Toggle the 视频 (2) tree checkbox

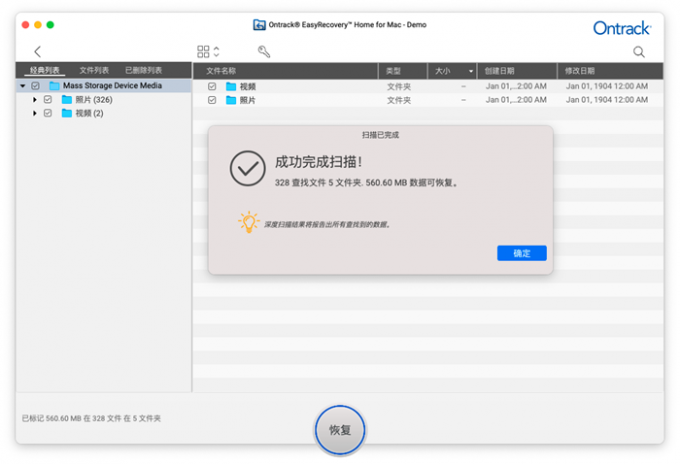[48, 113]
